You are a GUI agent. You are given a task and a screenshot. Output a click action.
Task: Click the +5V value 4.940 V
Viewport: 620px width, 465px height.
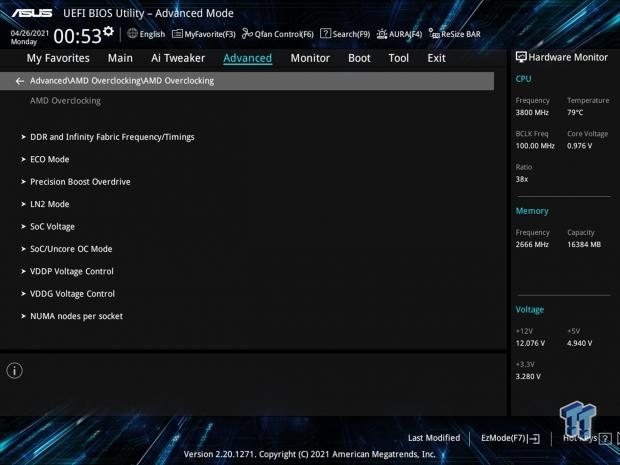coord(580,343)
